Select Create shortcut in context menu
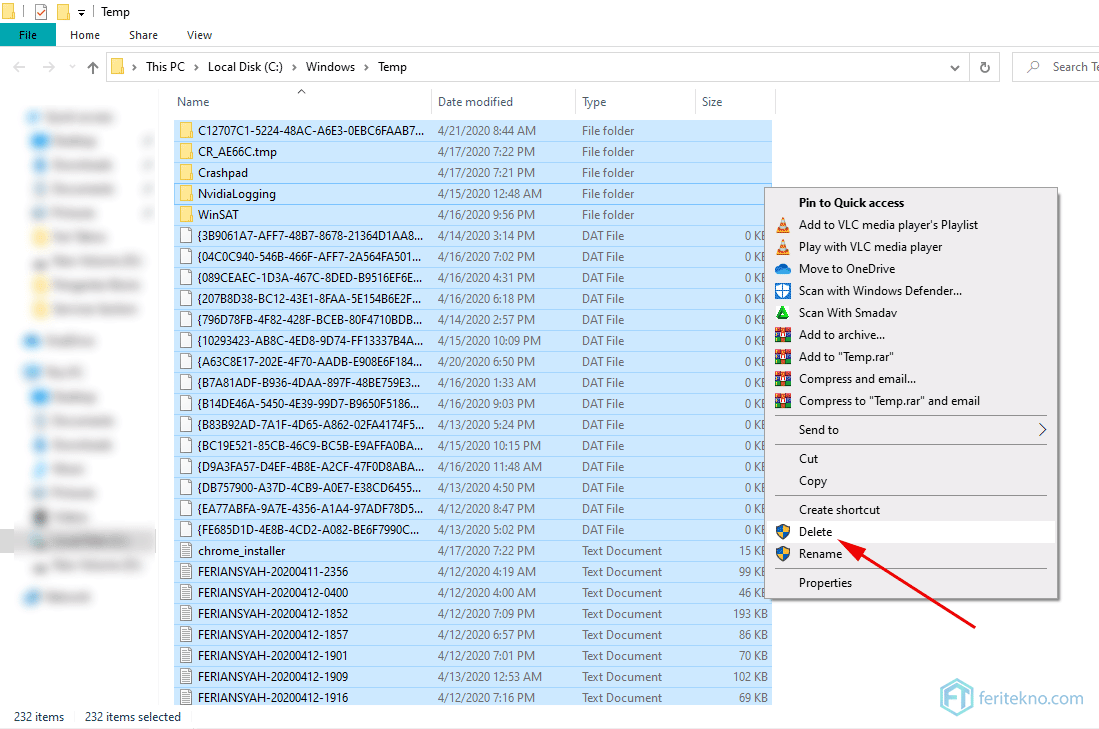1099x729 pixels. tap(911, 510)
